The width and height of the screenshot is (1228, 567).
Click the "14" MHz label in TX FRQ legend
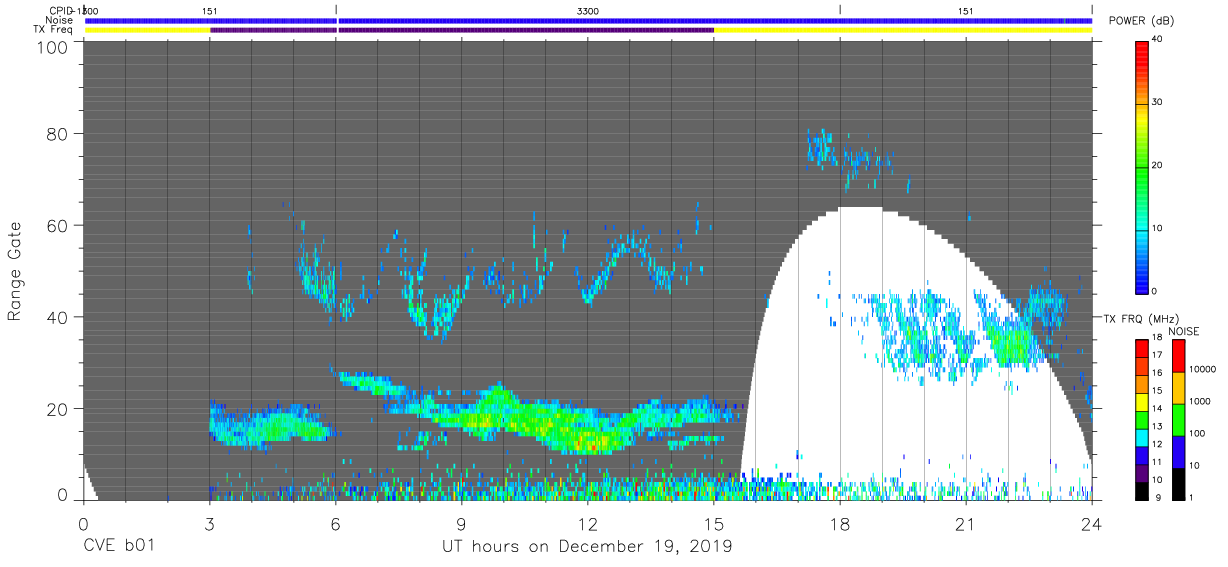pos(1158,409)
